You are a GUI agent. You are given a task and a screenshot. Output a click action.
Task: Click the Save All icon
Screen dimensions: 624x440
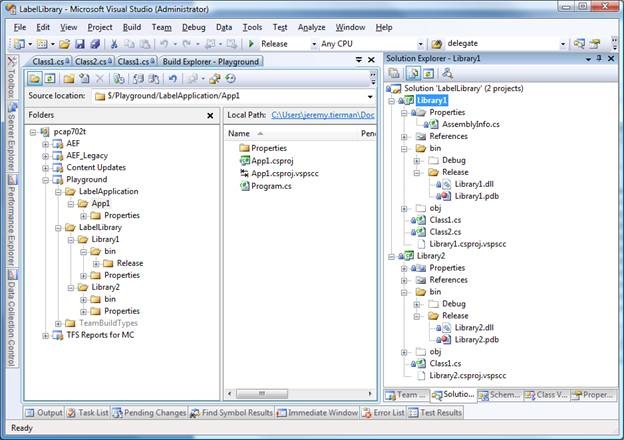coord(95,44)
